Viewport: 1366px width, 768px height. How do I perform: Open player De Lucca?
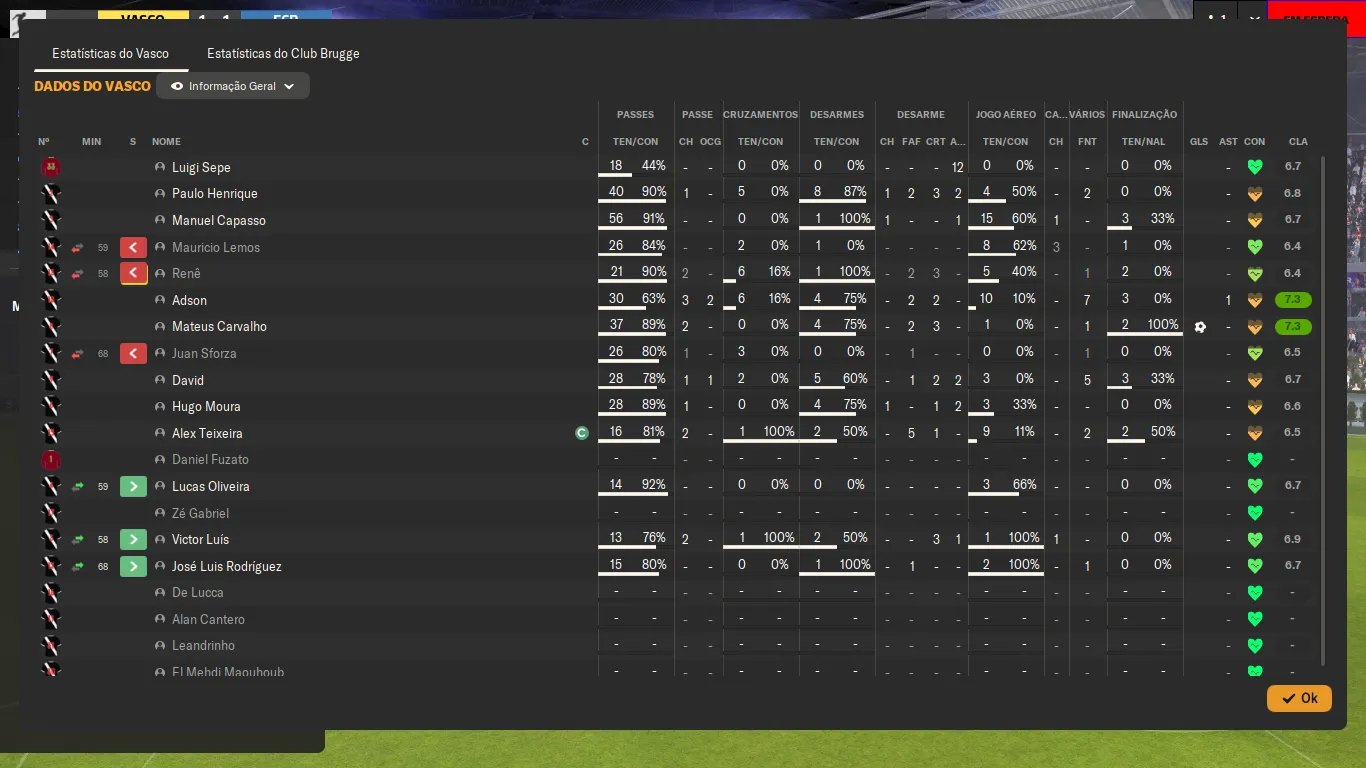pyautogui.click(x=198, y=593)
